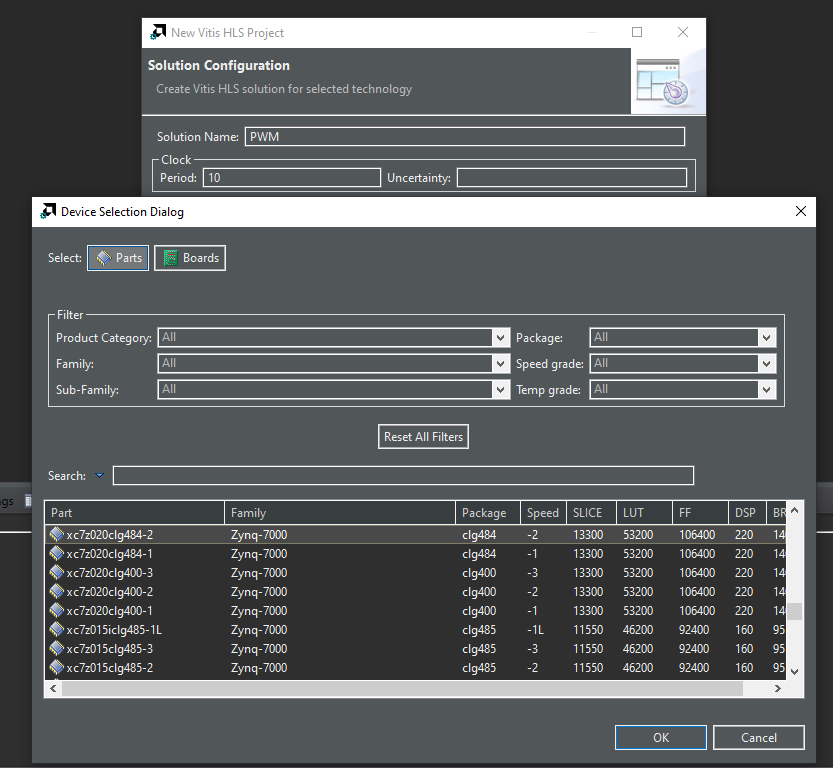Screen dimensions: 833x768
Task: Sort by the LUT column header
Action: click(644, 513)
